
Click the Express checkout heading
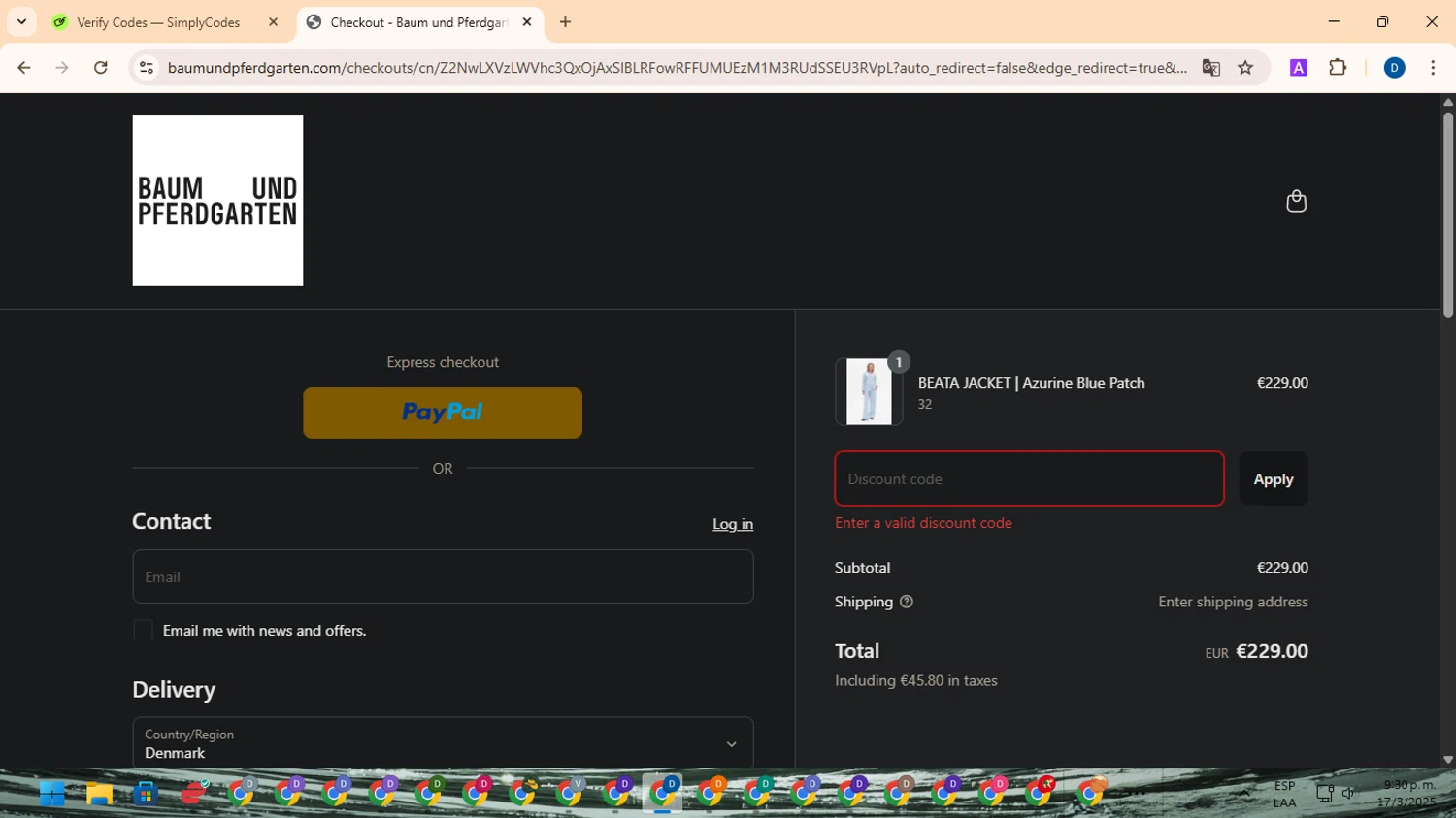443,362
